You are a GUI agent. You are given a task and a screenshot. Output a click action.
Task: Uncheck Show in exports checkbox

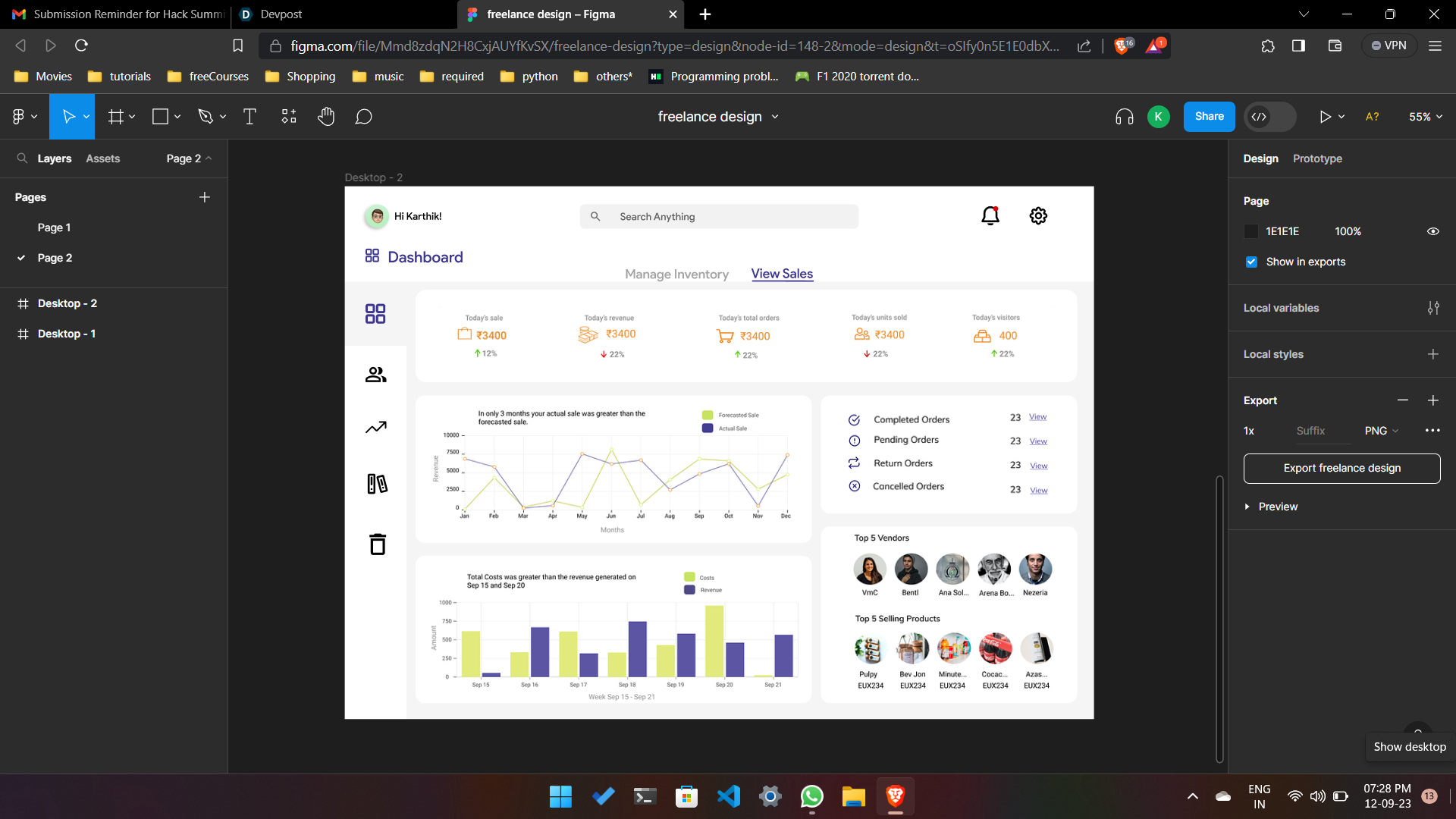pyautogui.click(x=1251, y=262)
